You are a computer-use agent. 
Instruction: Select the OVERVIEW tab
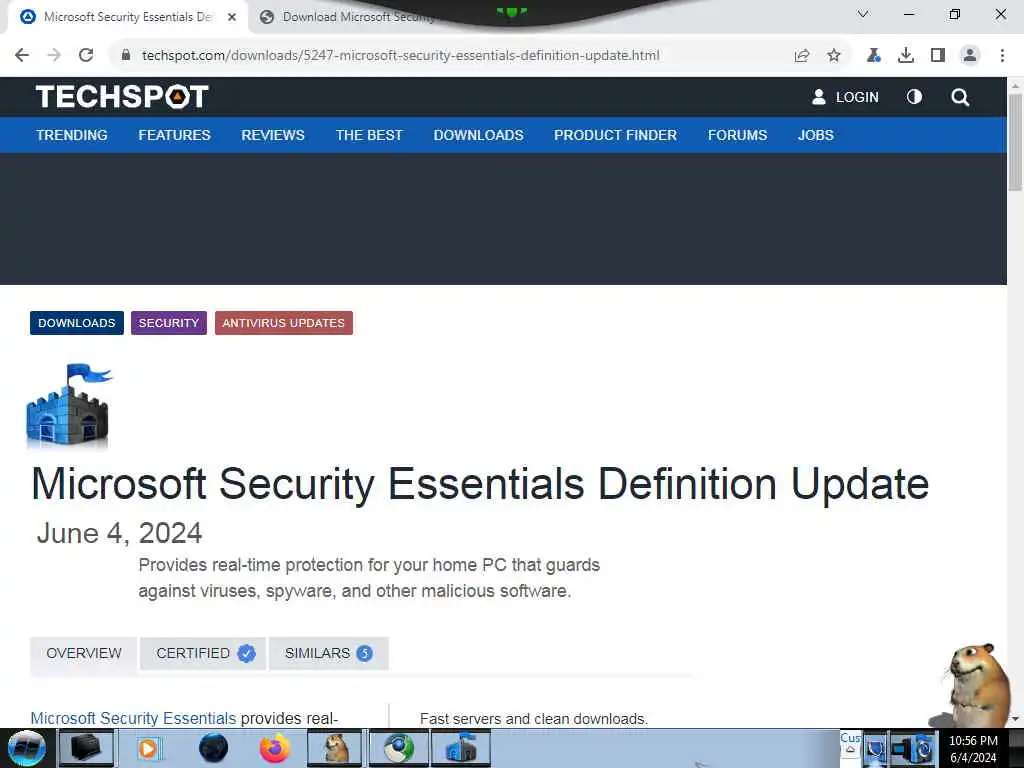click(x=84, y=653)
